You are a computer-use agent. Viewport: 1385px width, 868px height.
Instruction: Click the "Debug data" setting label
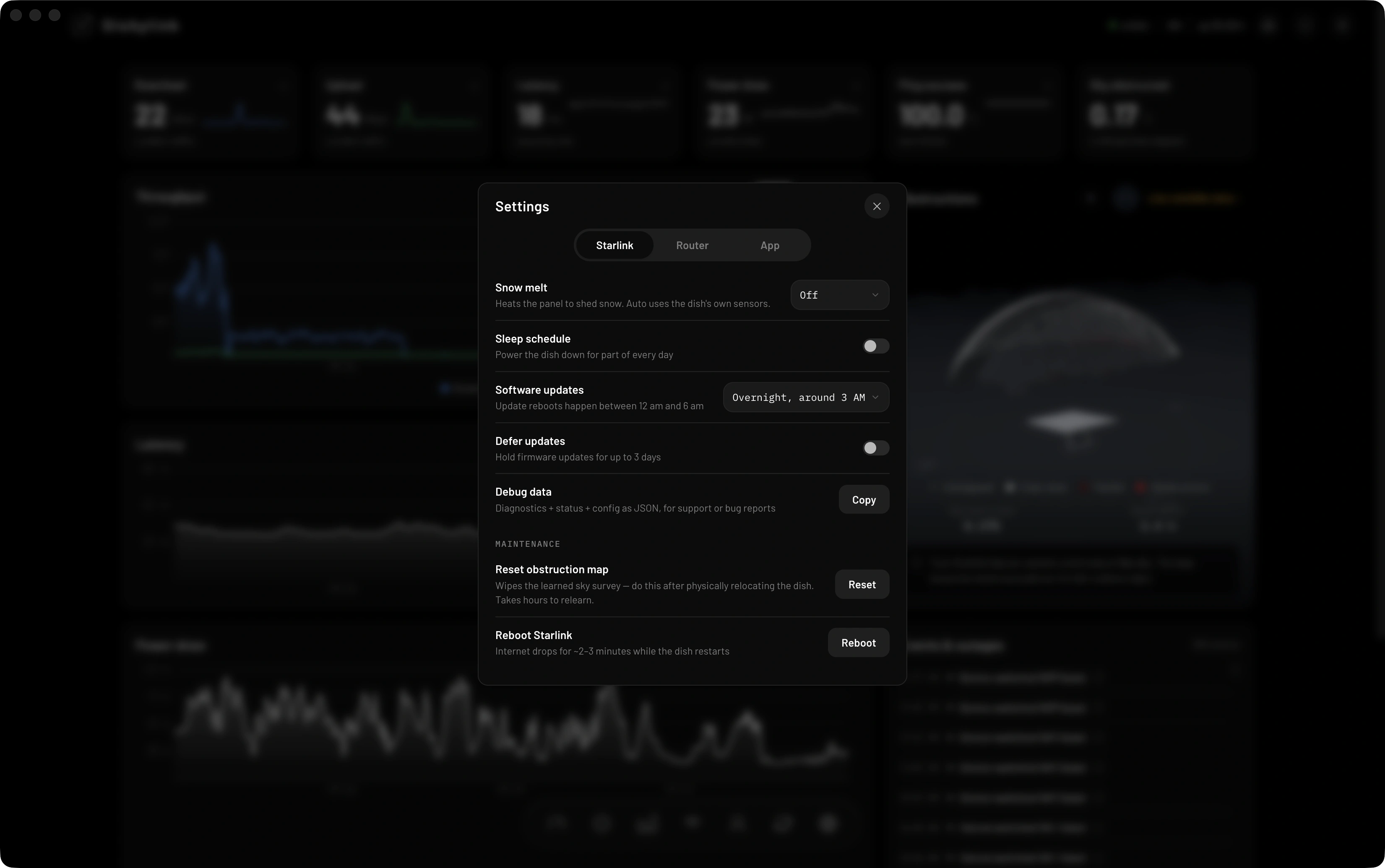(x=523, y=492)
